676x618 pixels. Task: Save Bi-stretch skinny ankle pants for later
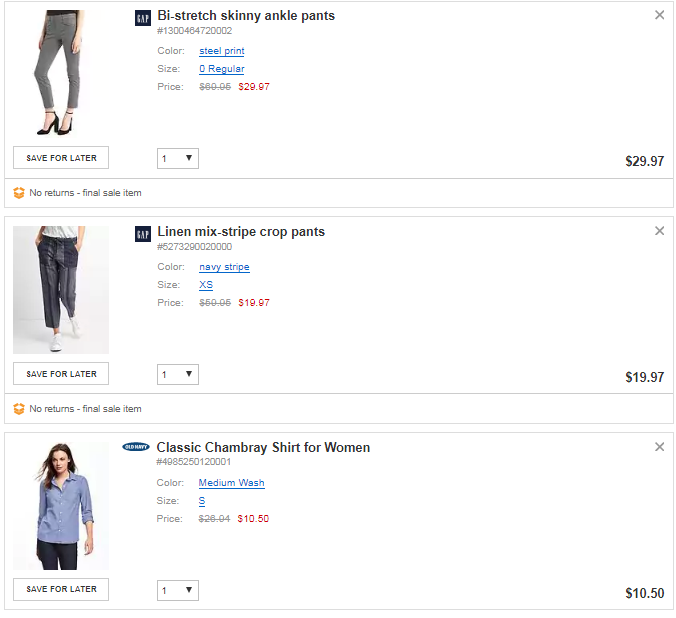coord(61,158)
